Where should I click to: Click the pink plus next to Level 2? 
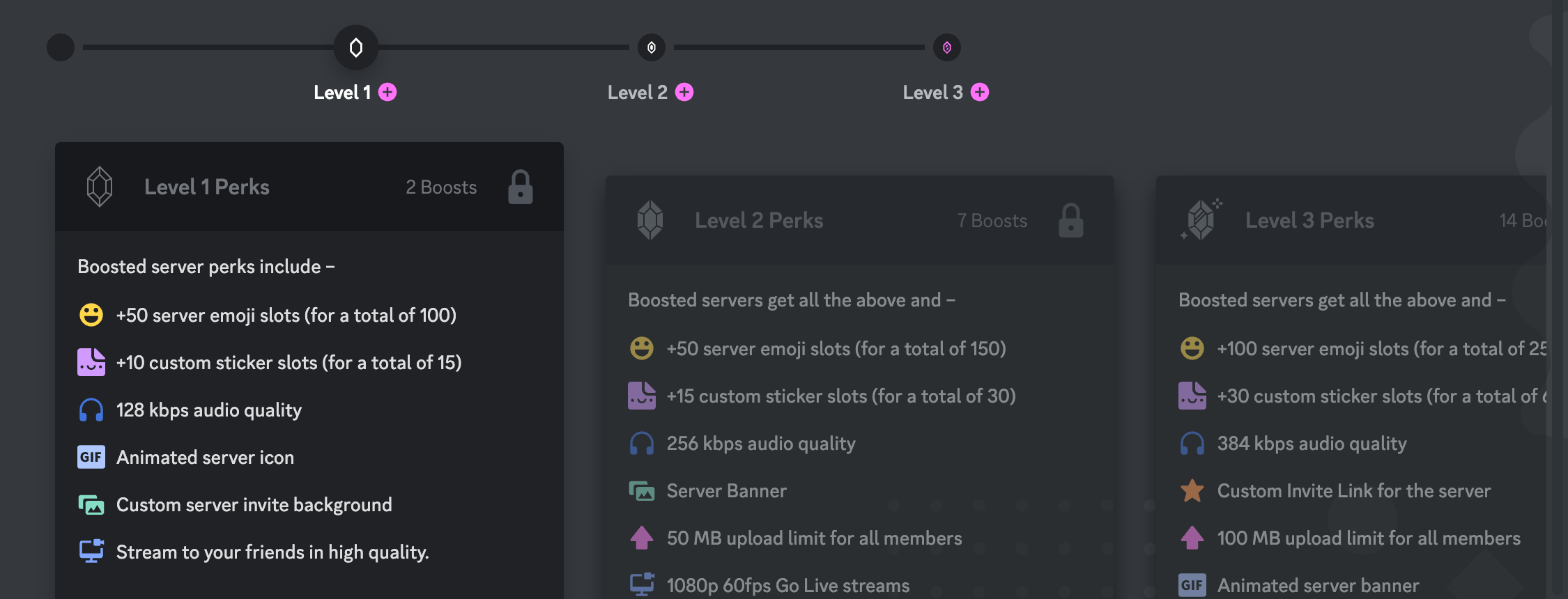(684, 92)
